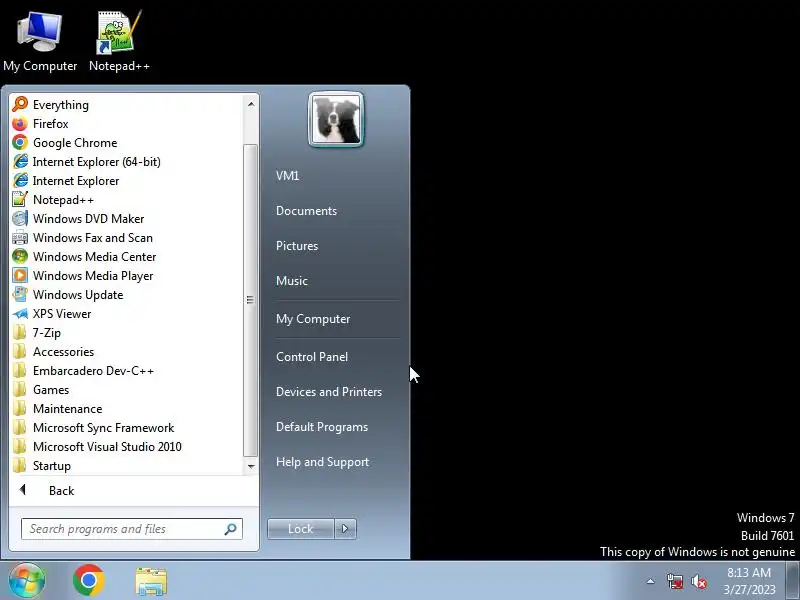The width and height of the screenshot is (800, 600).
Task: Click Notepad++ icon in Start menu list
Action: click(x=20, y=200)
